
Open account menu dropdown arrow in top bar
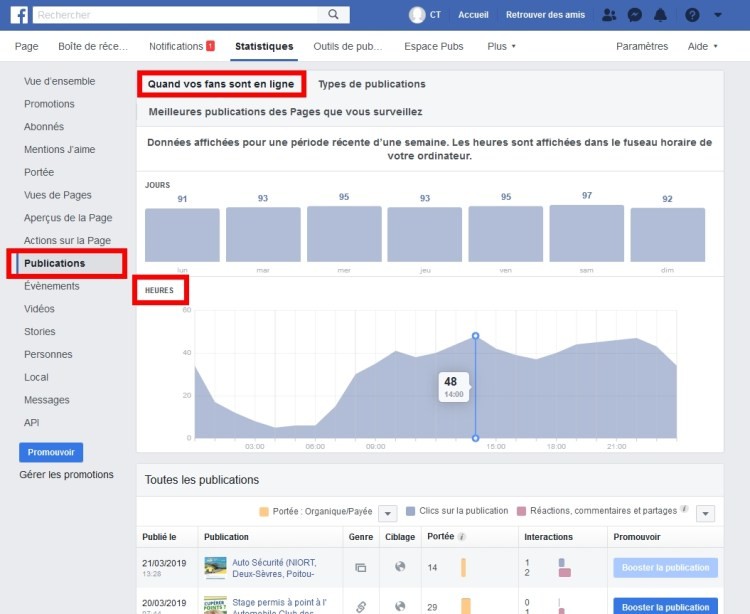coord(717,15)
